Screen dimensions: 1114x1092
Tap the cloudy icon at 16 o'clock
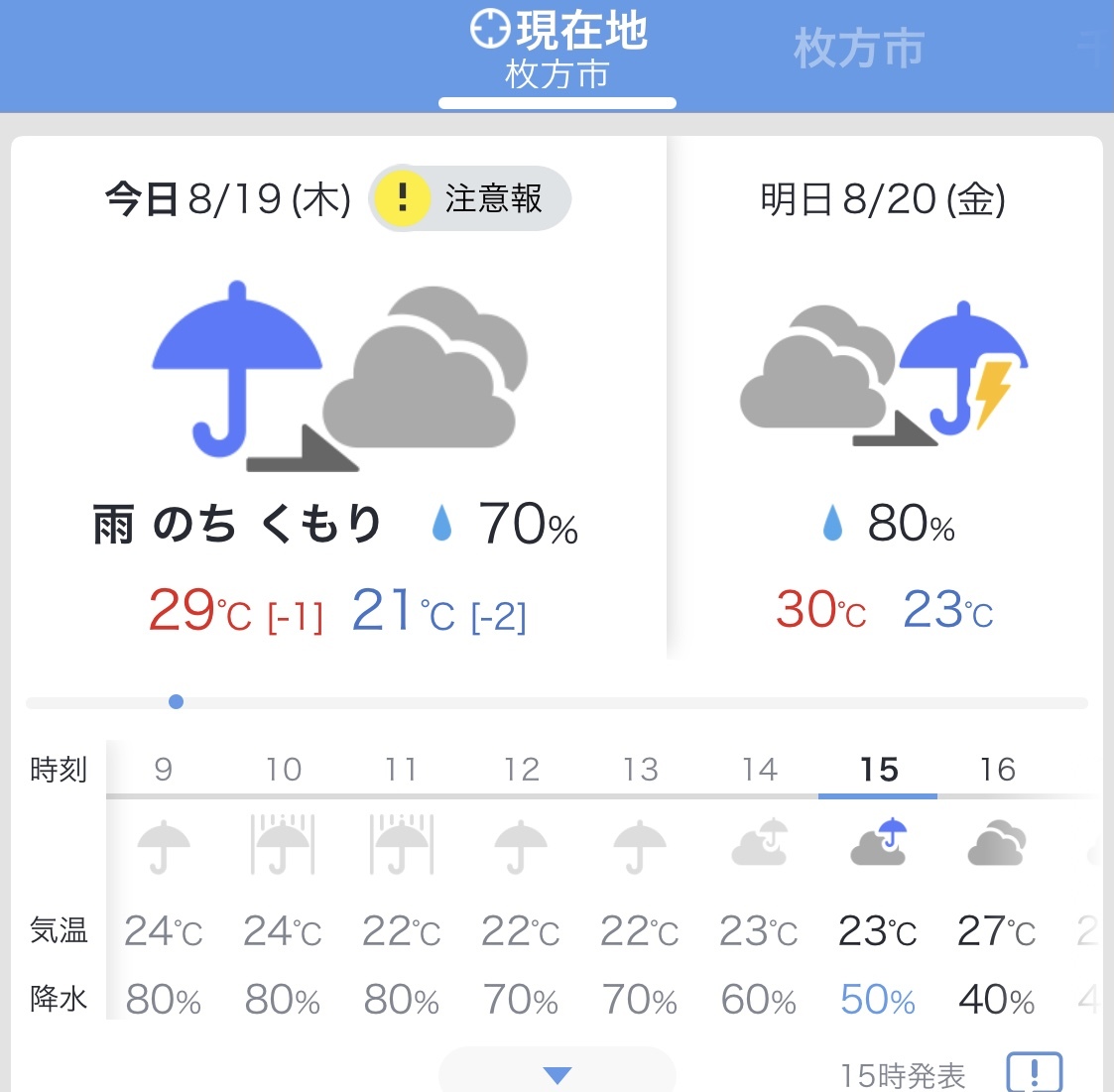(997, 844)
